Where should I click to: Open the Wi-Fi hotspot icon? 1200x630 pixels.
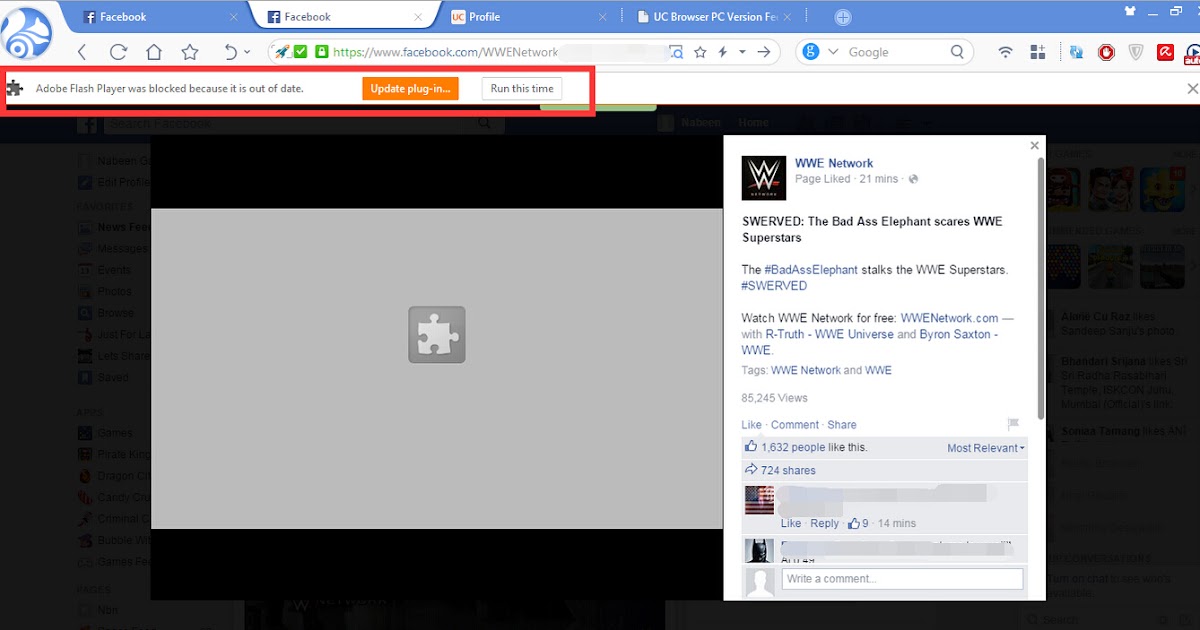tap(1005, 52)
